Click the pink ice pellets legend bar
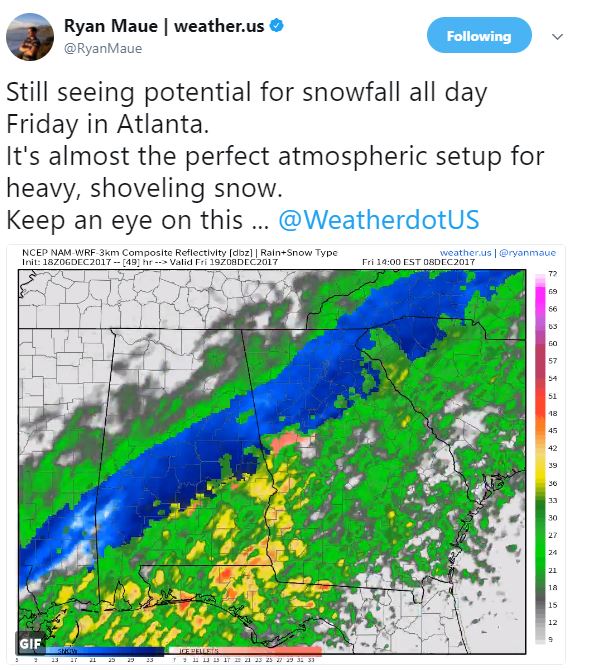 point(246,651)
